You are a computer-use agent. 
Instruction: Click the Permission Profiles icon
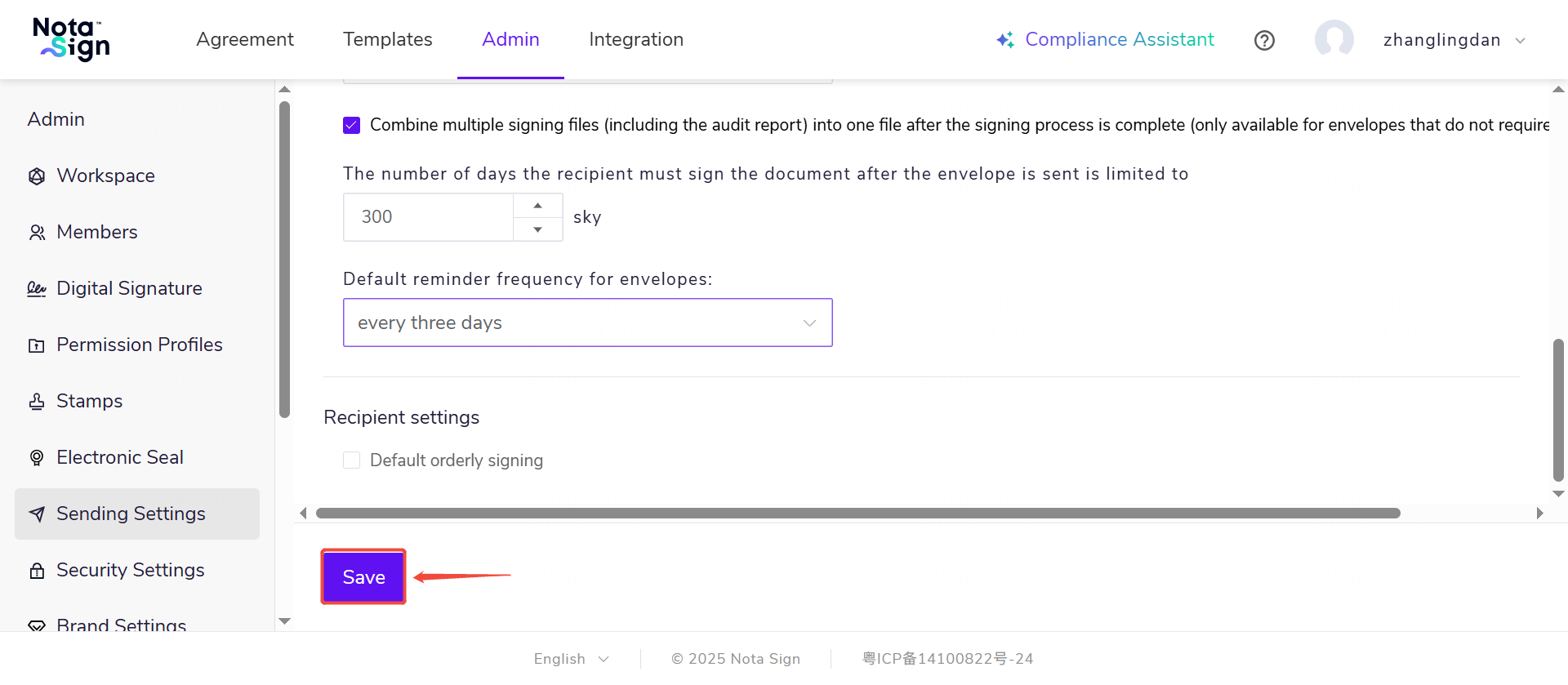coord(37,345)
